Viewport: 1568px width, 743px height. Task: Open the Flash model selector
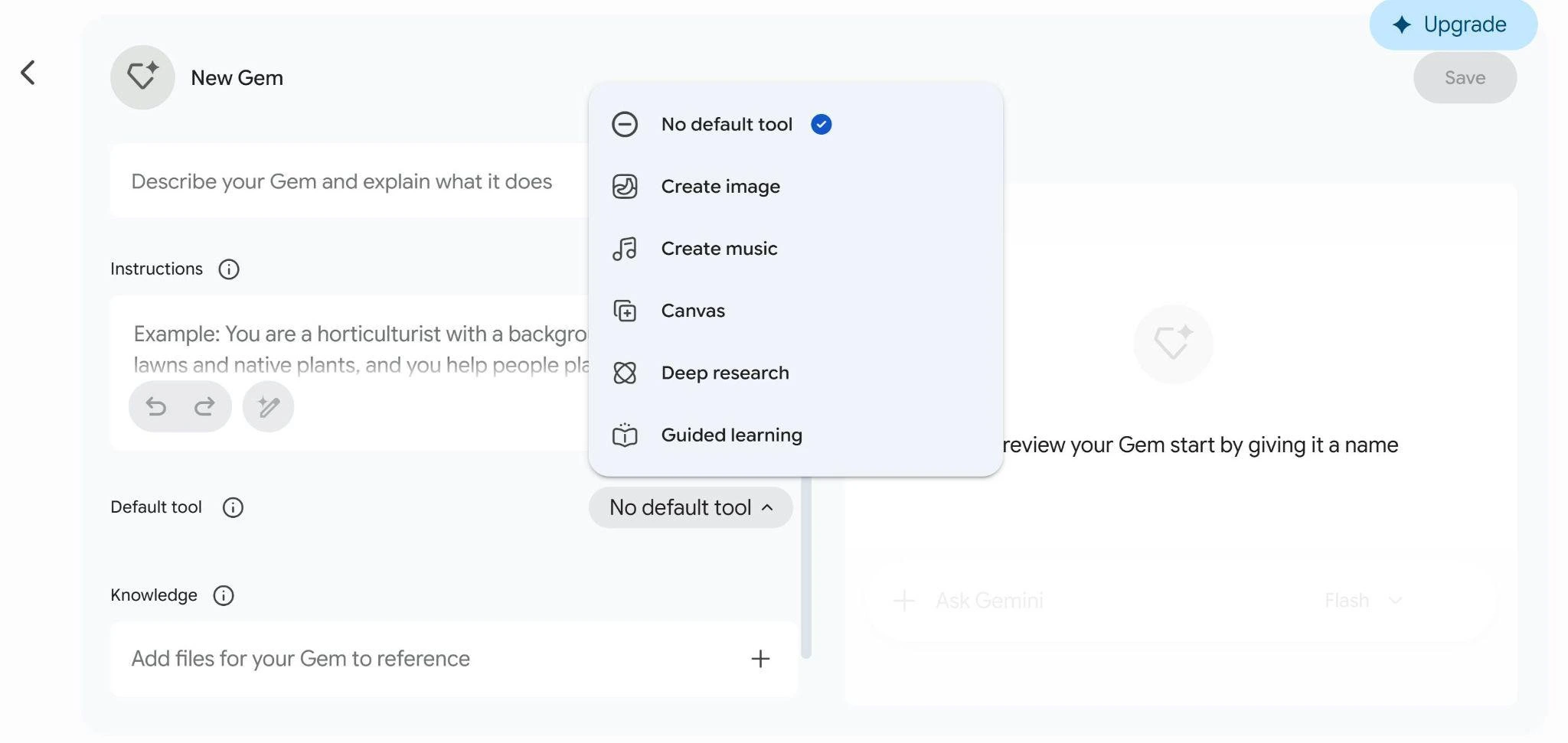click(1363, 601)
